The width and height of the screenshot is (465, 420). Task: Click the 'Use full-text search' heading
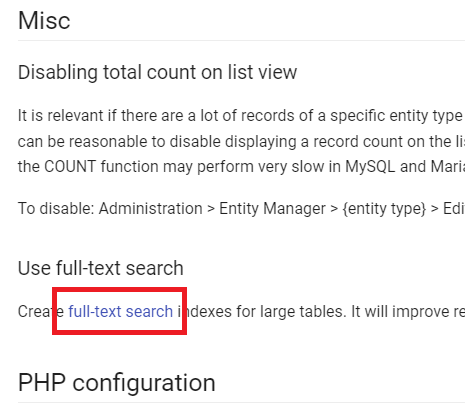101,268
